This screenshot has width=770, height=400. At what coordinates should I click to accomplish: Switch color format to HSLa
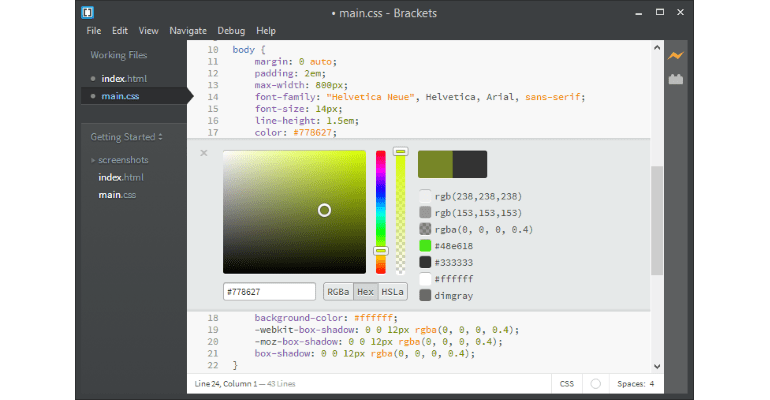coord(393,292)
